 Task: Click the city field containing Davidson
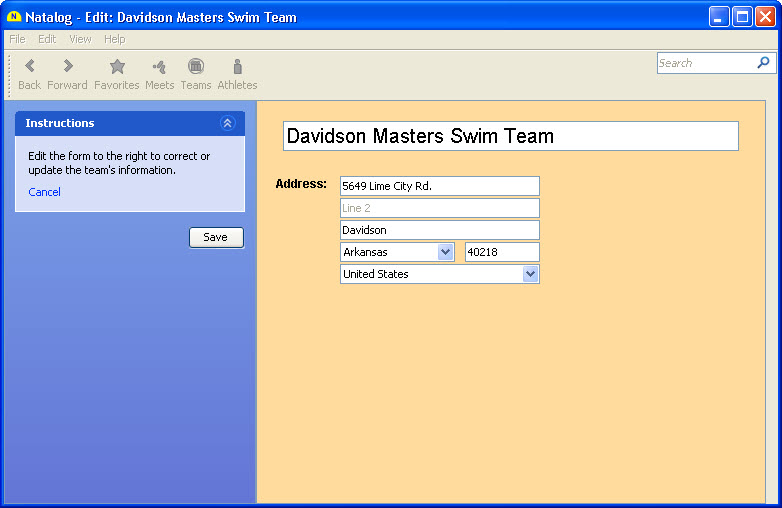(x=439, y=230)
